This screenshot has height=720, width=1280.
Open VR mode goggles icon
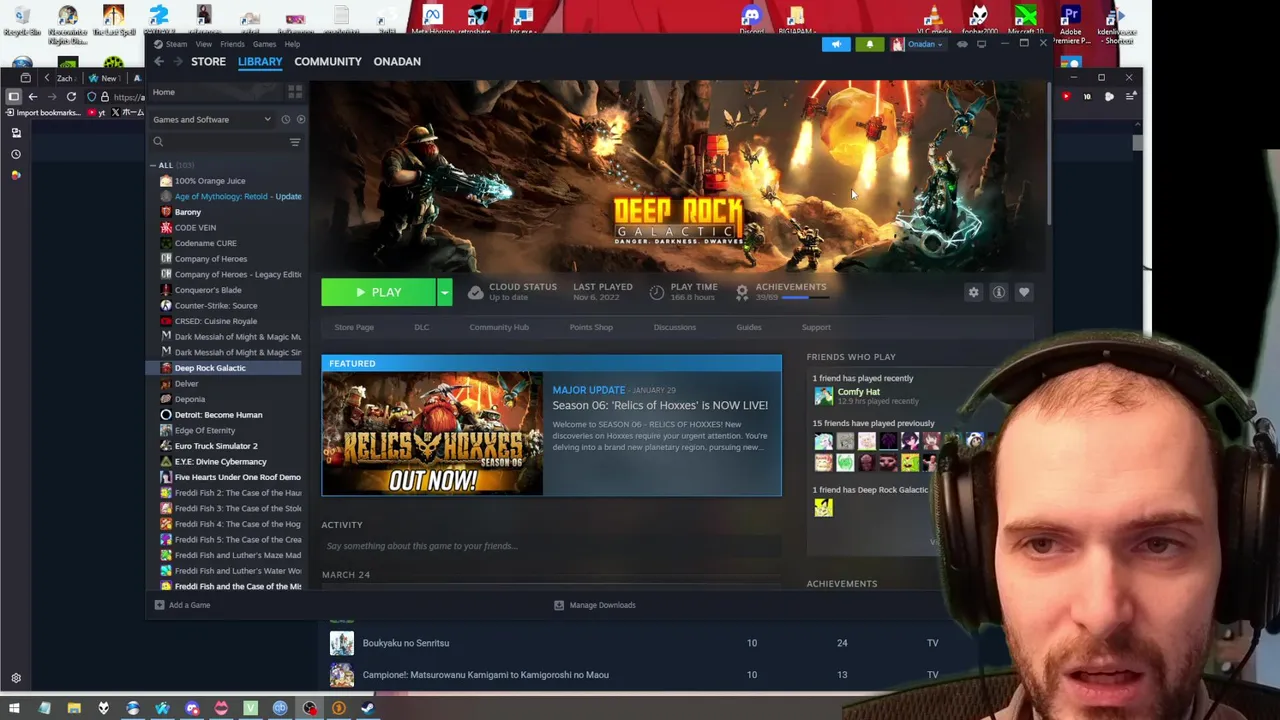pos(962,44)
